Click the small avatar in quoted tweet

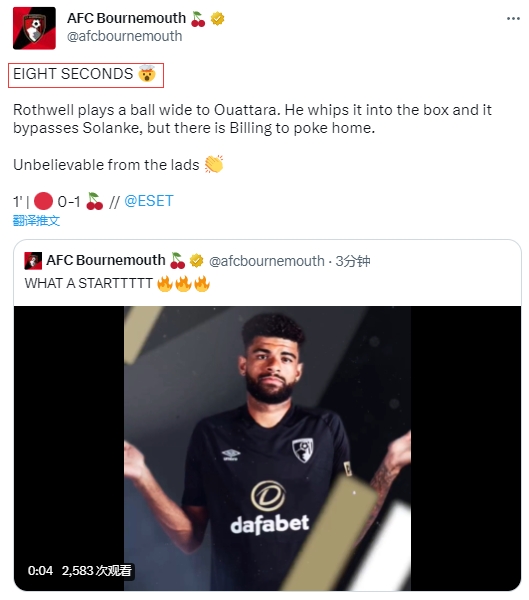[33, 261]
